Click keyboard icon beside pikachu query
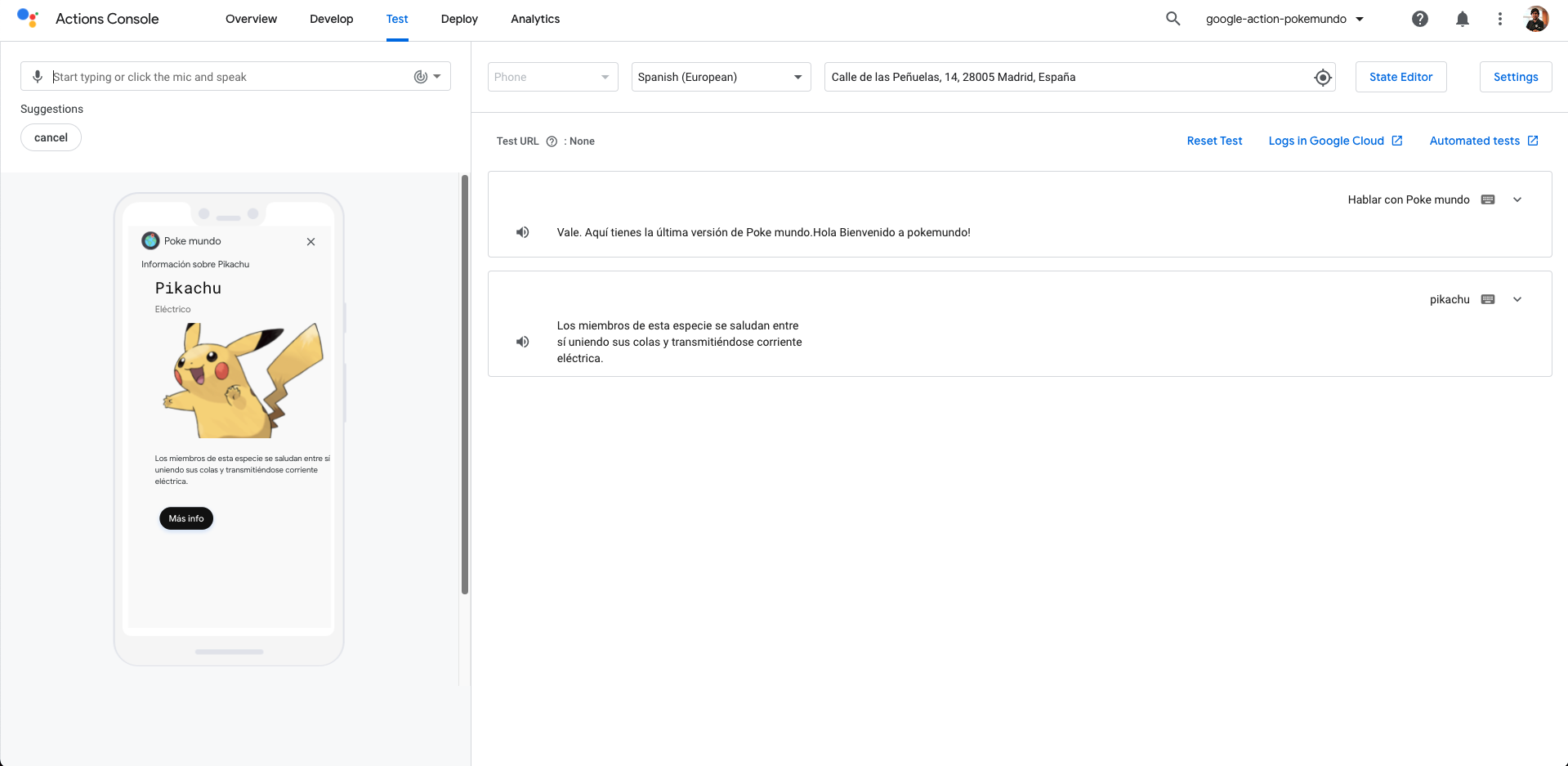1568x766 pixels. (1488, 299)
